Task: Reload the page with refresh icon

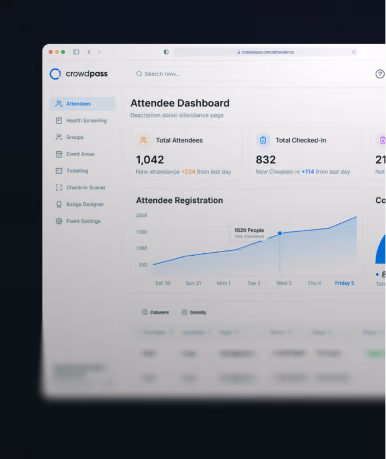Action: [x=354, y=52]
